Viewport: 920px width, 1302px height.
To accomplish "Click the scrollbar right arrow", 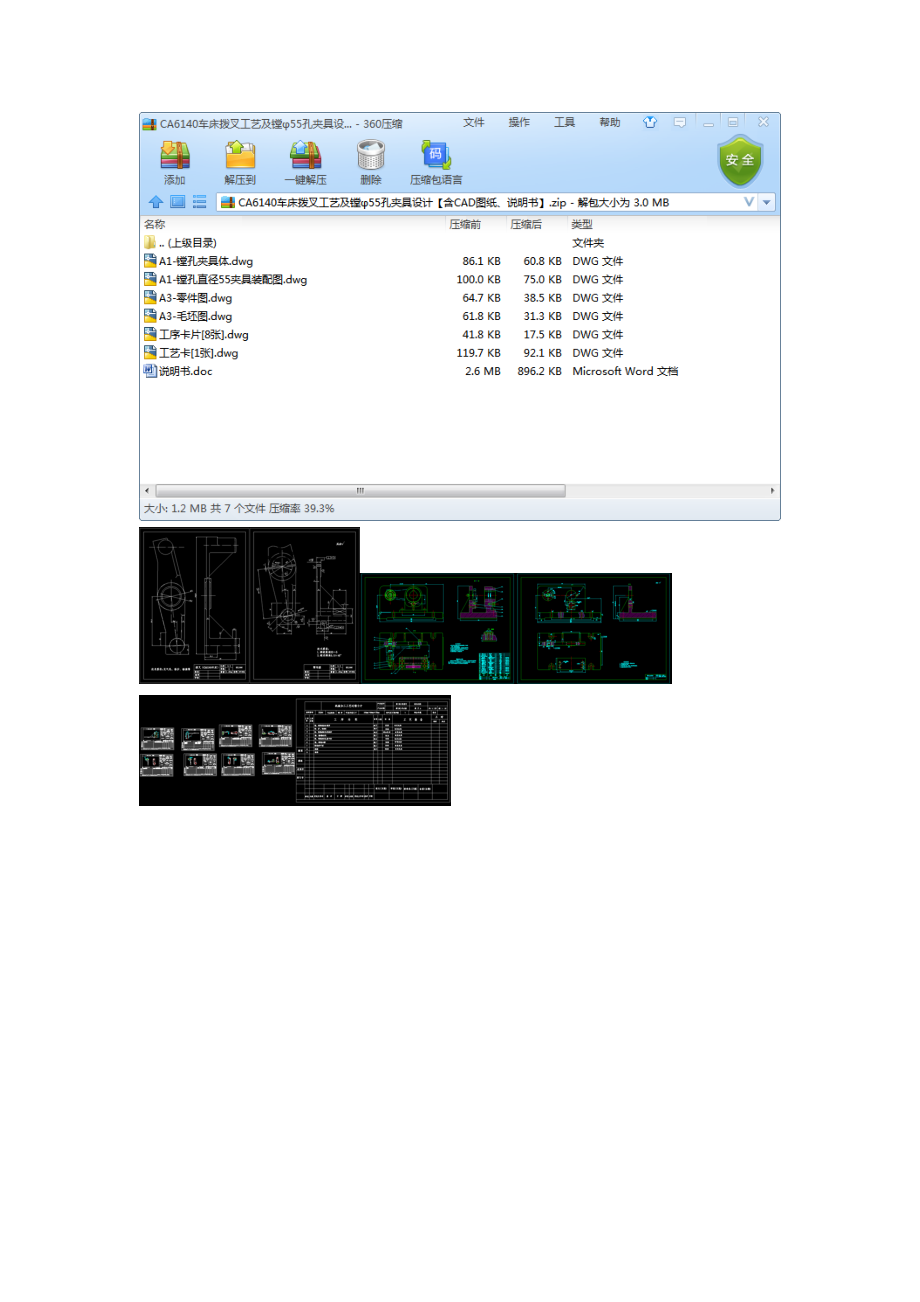I will click(x=772, y=491).
